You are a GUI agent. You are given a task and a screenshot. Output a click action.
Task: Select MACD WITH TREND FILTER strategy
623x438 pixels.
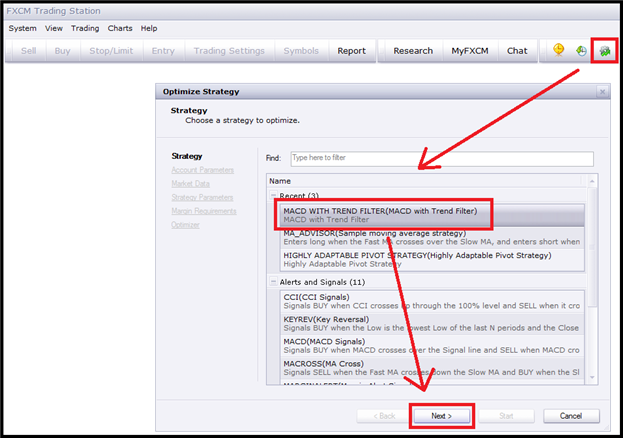tap(432, 215)
